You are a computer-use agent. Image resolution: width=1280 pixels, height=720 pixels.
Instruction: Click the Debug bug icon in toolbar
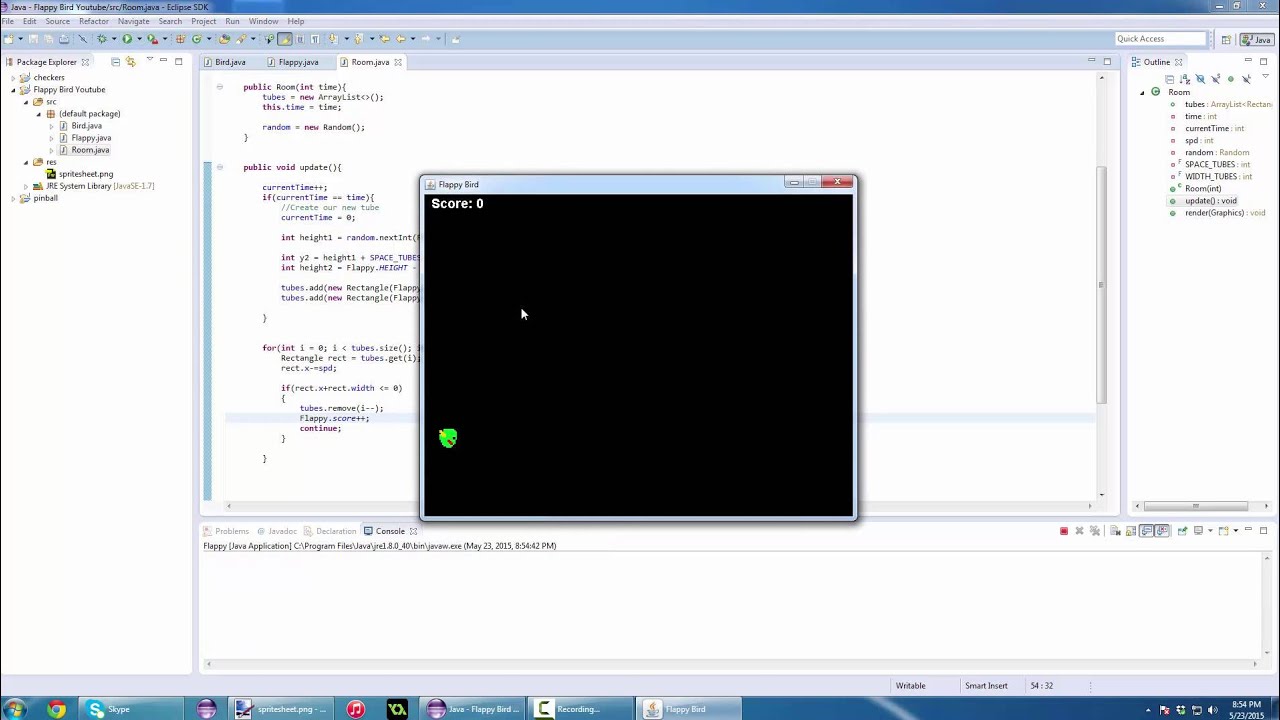coord(101,39)
